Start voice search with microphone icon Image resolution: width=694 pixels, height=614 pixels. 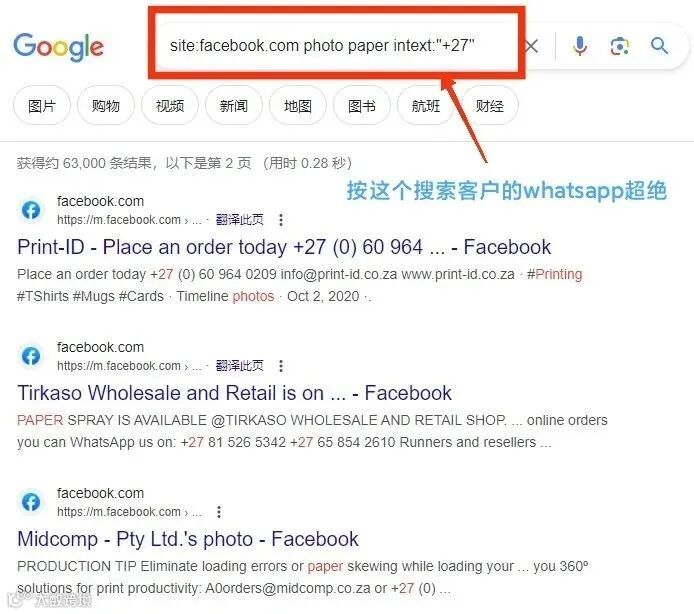click(580, 46)
